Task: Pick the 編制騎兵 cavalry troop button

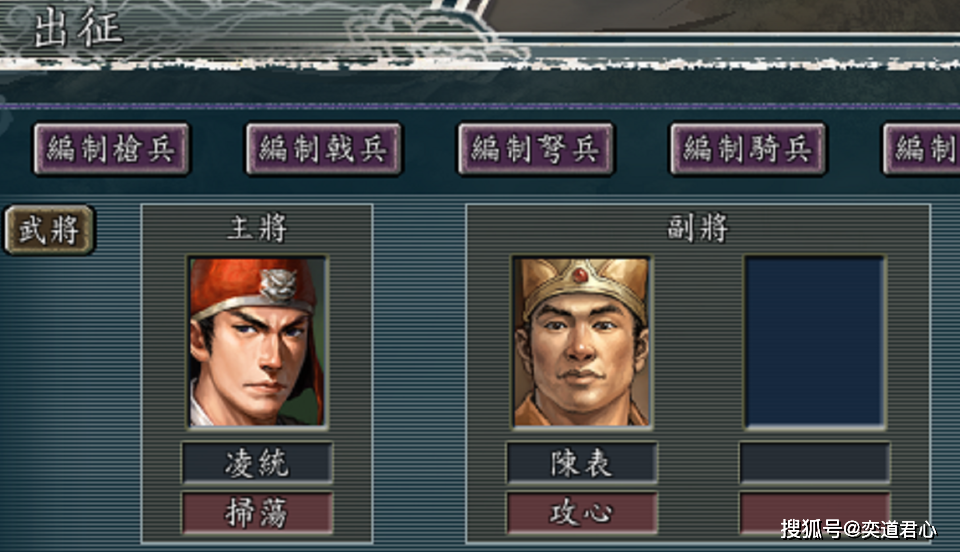Action: tap(748, 149)
